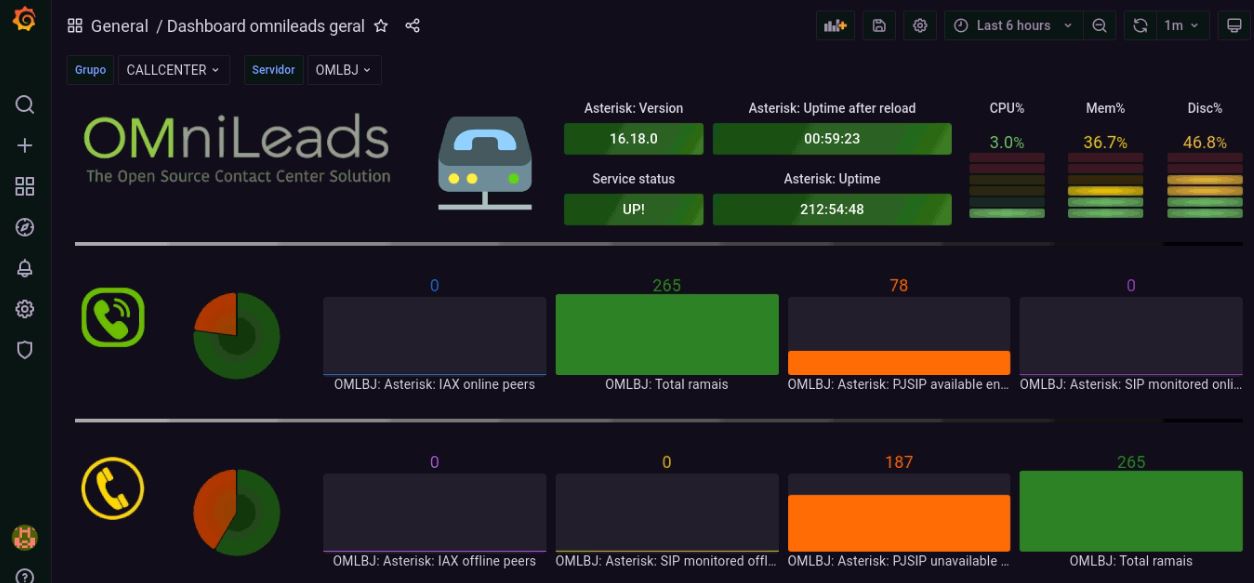Click the Service status panel title
The image size is (1254, 583).
tap(634, 179)
